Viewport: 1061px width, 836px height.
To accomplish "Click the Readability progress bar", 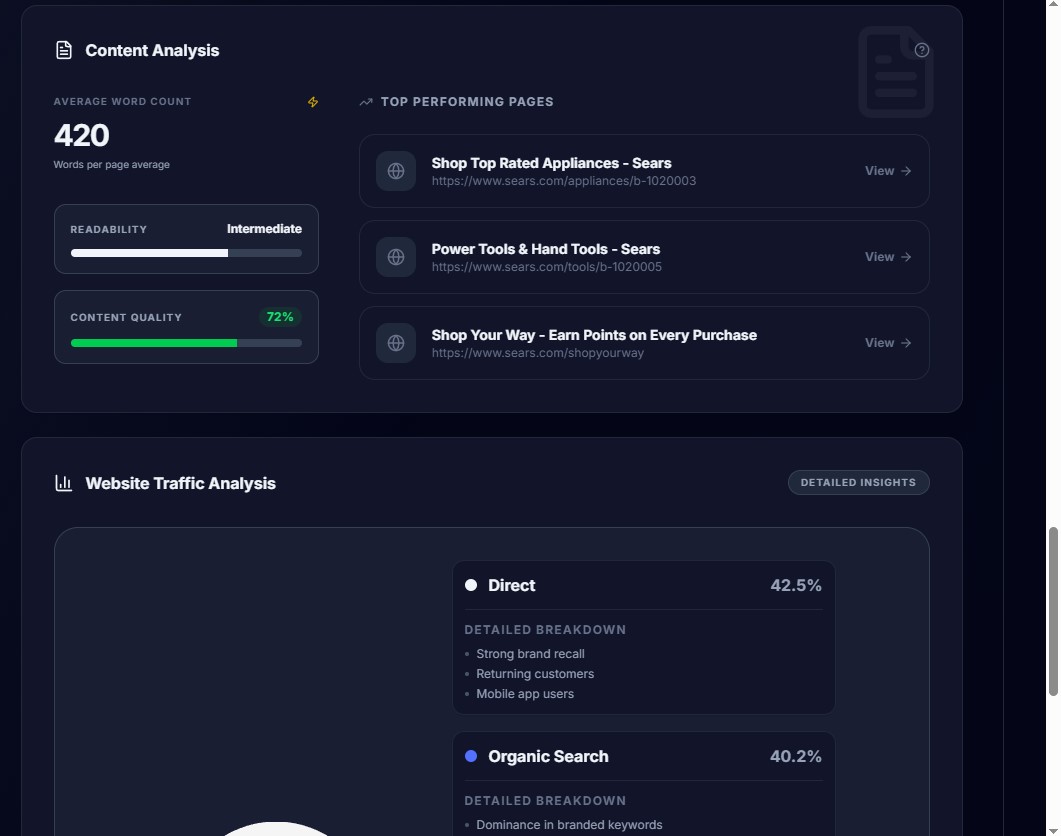I will [186, 253].
